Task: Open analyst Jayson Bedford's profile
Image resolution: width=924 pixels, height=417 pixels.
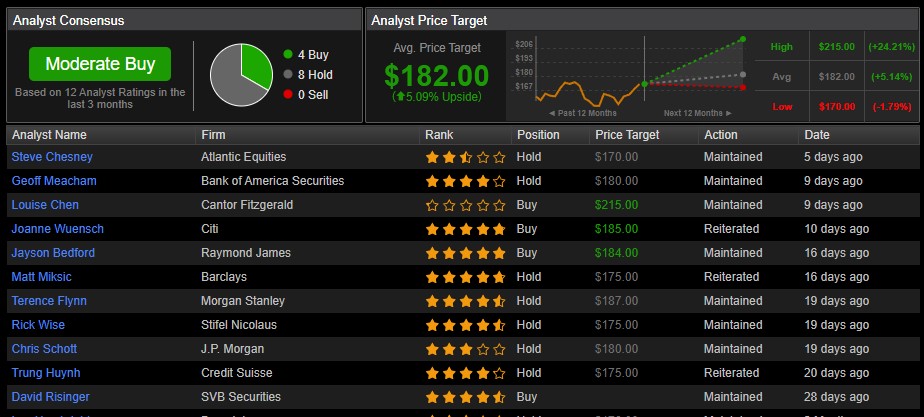Action: click(x=53, y=253)
